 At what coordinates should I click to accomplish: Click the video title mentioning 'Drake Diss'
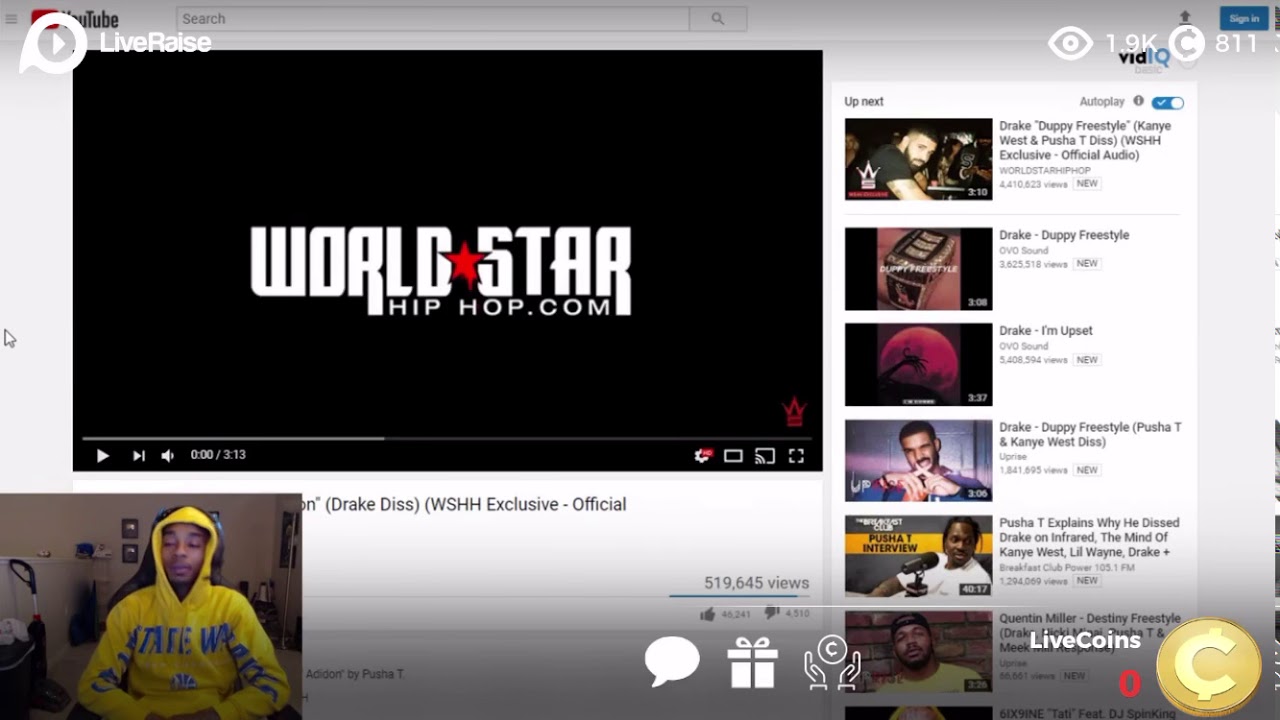pos(464,505)
